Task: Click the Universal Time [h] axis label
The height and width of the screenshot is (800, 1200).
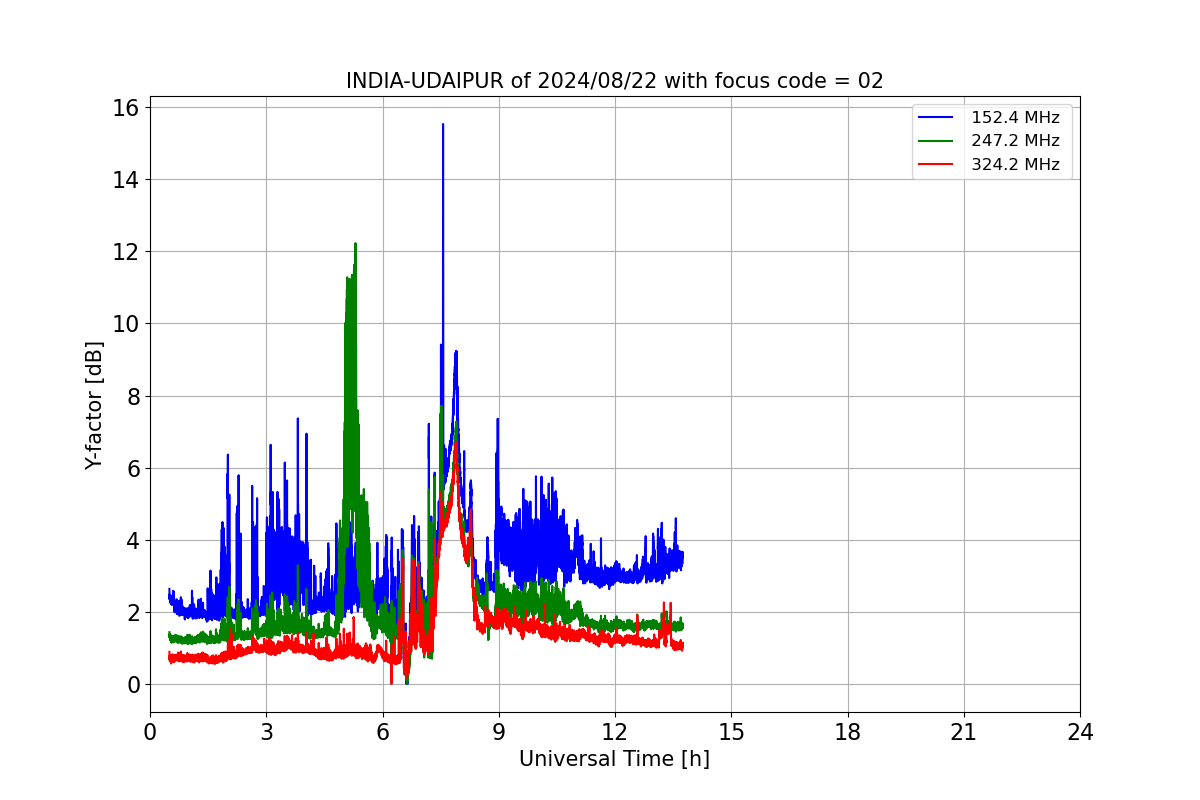Action: [x=614, y=759]
